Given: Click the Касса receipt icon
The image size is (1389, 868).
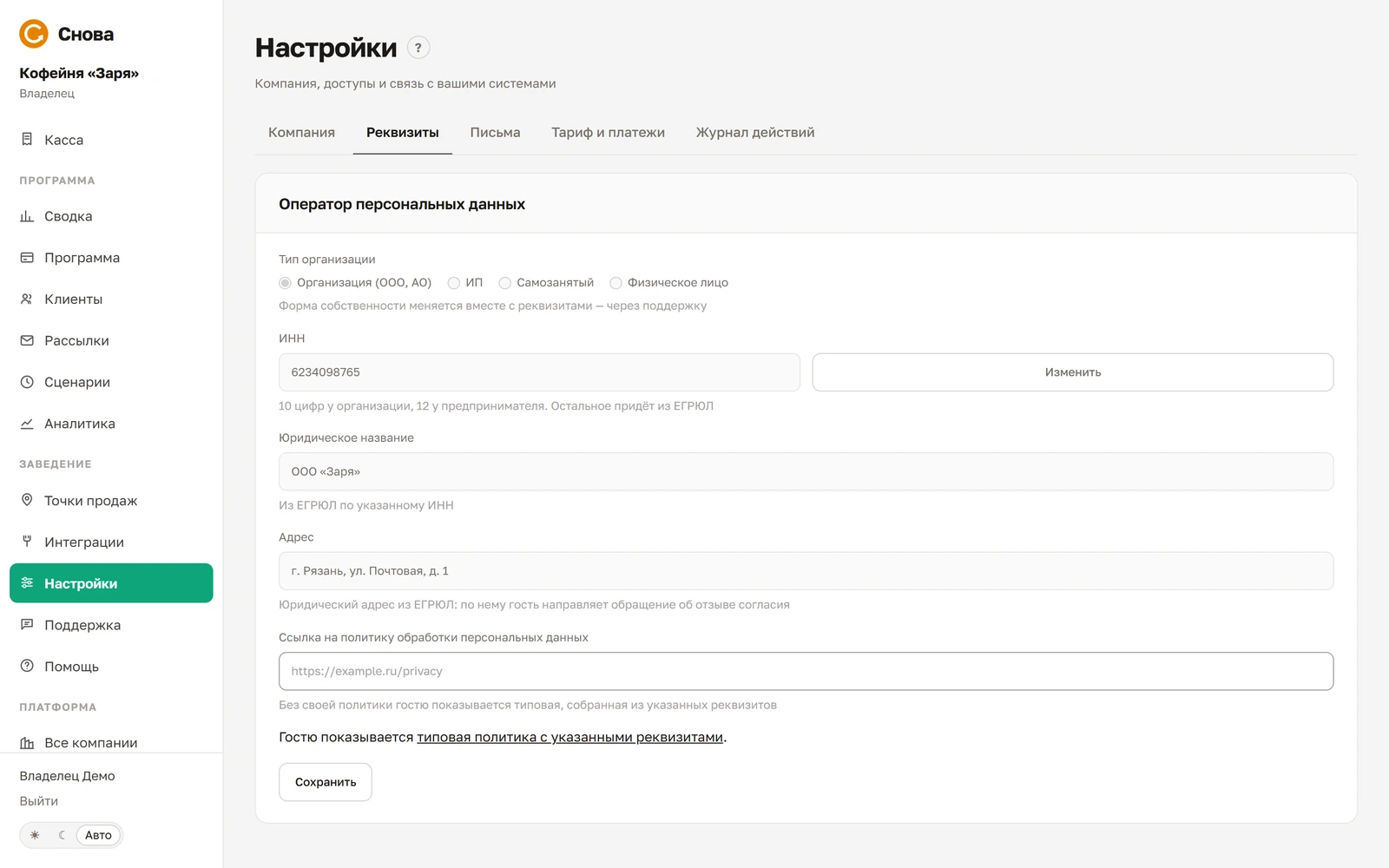Looking at the screenshot, I should pos(27,139).
